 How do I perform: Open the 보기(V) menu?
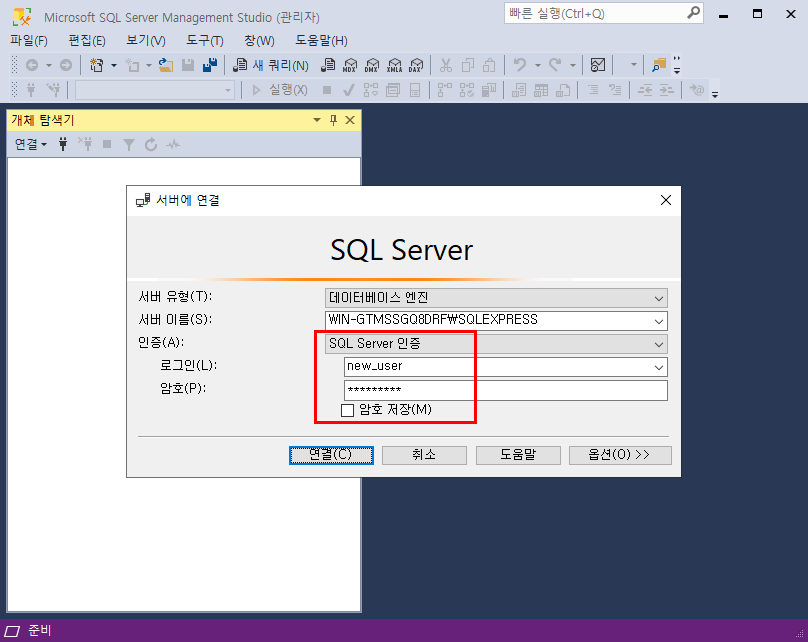coord(146,41)
